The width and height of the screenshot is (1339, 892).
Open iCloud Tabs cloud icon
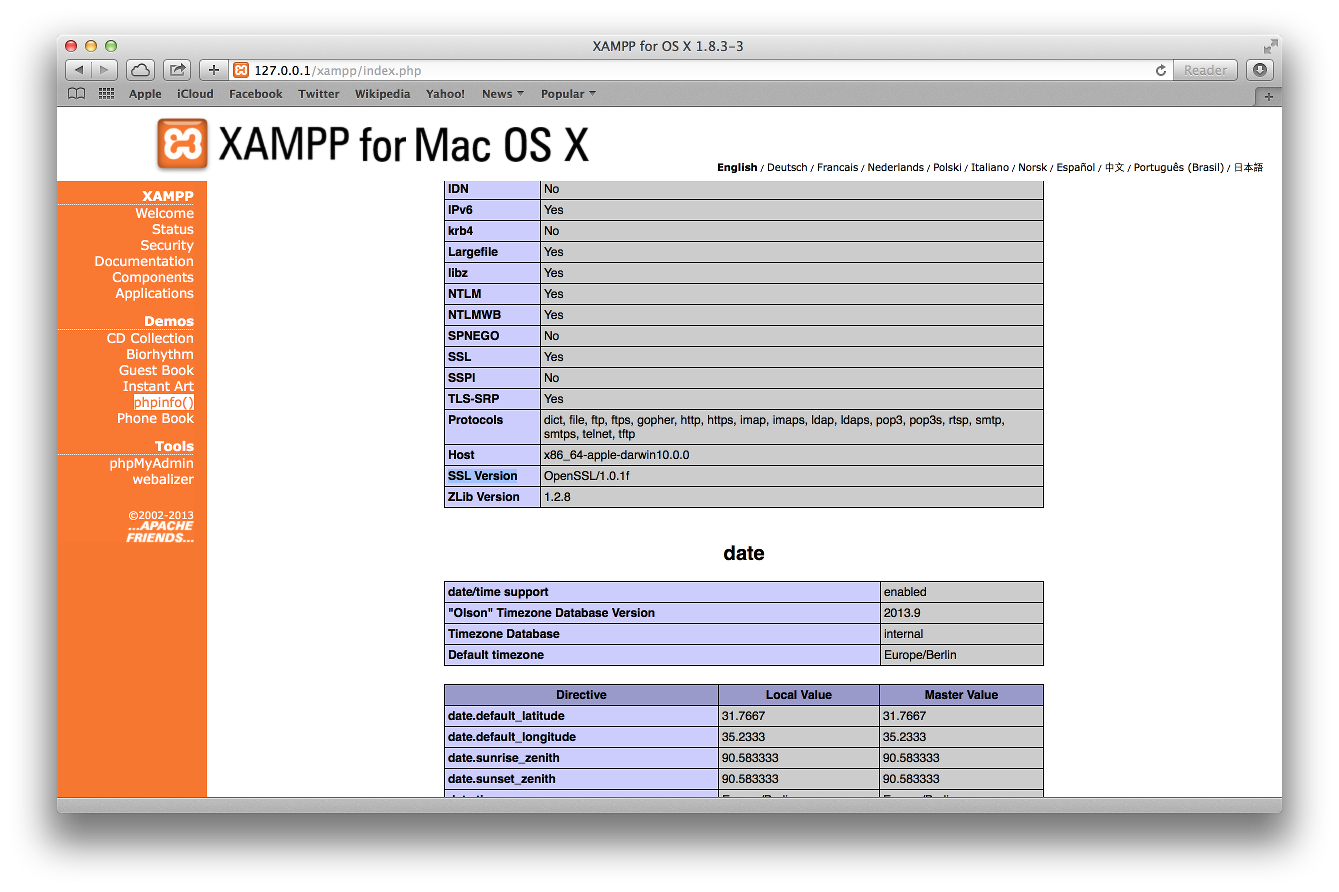[x=141, y=70]
